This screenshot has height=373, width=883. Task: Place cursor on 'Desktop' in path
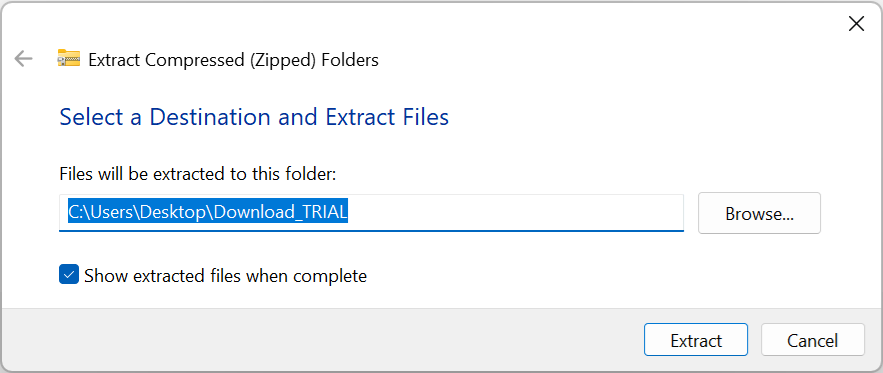[x=173, y=212]
